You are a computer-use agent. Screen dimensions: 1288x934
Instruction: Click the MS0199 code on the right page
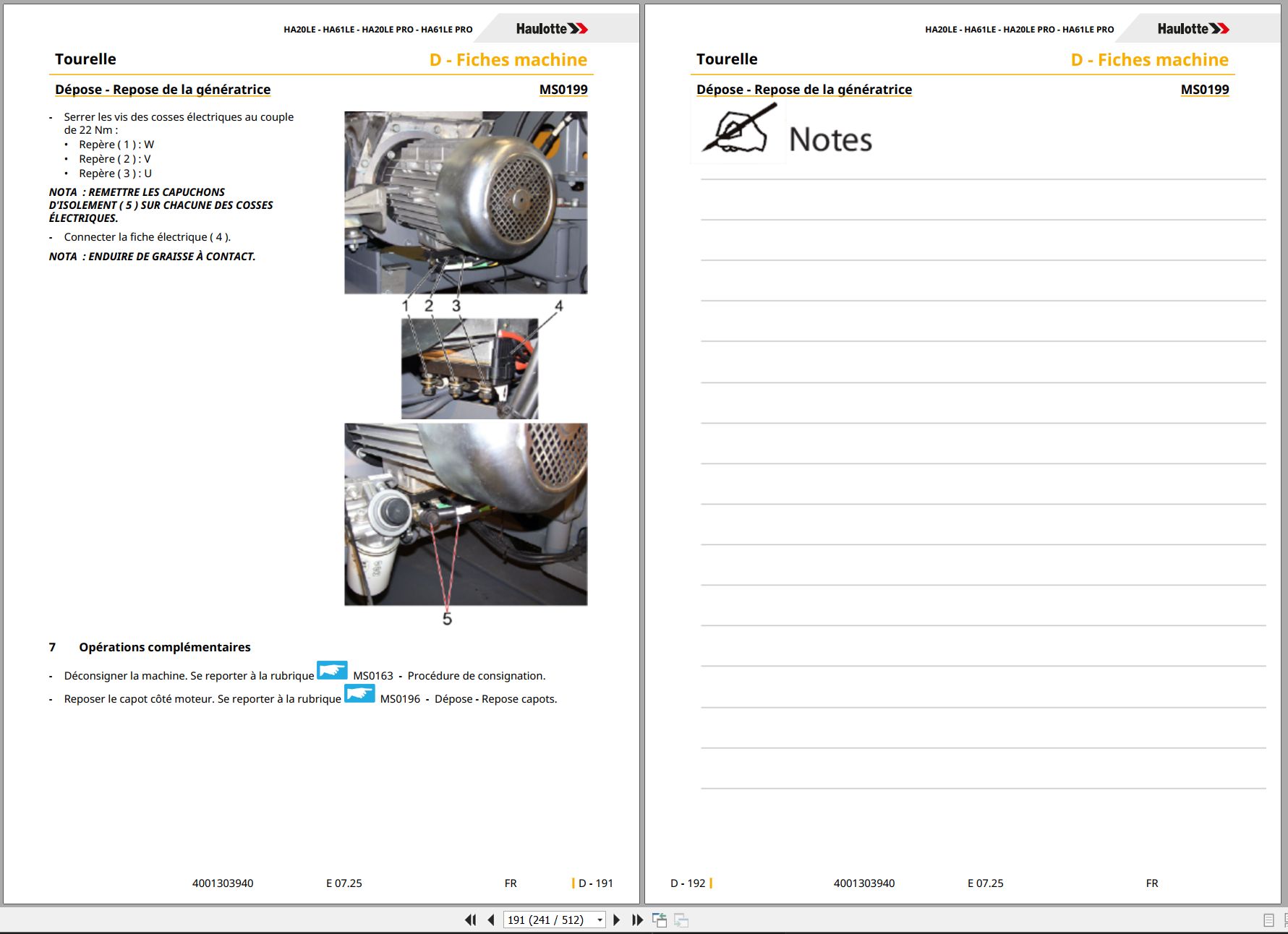[1205, 90]
